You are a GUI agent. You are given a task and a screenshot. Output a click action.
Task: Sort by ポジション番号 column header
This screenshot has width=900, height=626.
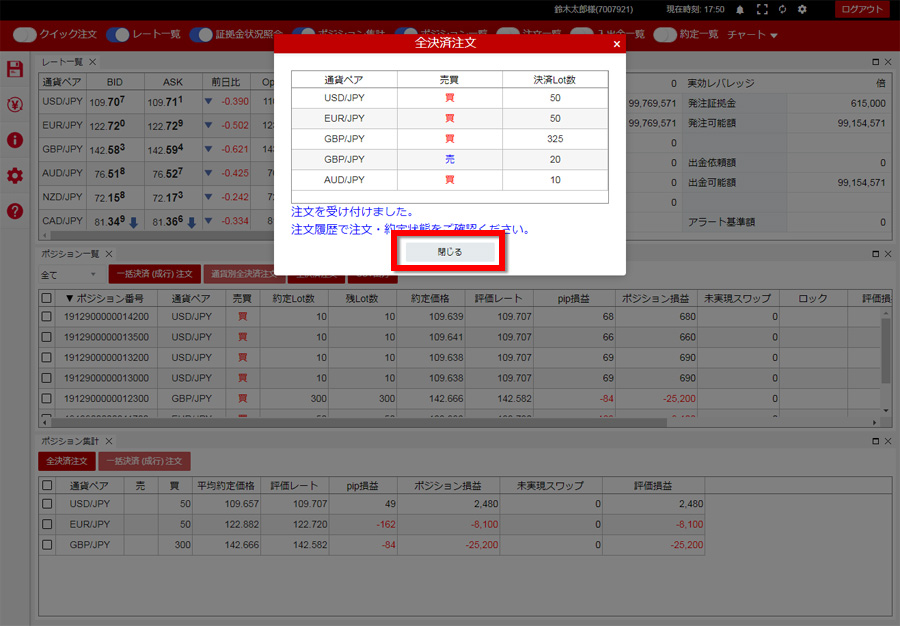point(104,298)
